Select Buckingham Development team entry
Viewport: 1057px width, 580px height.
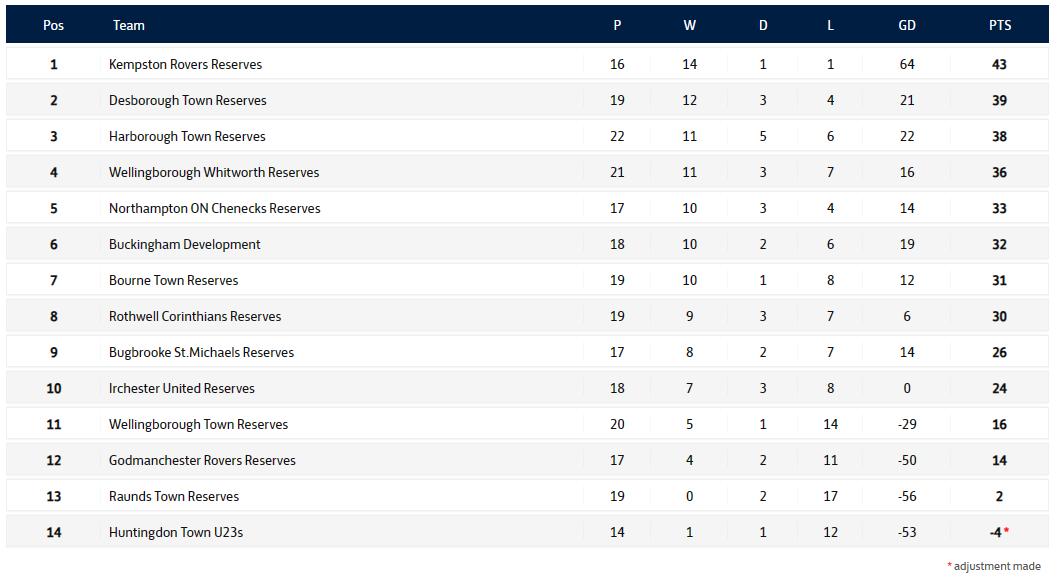pyautogui.click(x=184, y=244)
